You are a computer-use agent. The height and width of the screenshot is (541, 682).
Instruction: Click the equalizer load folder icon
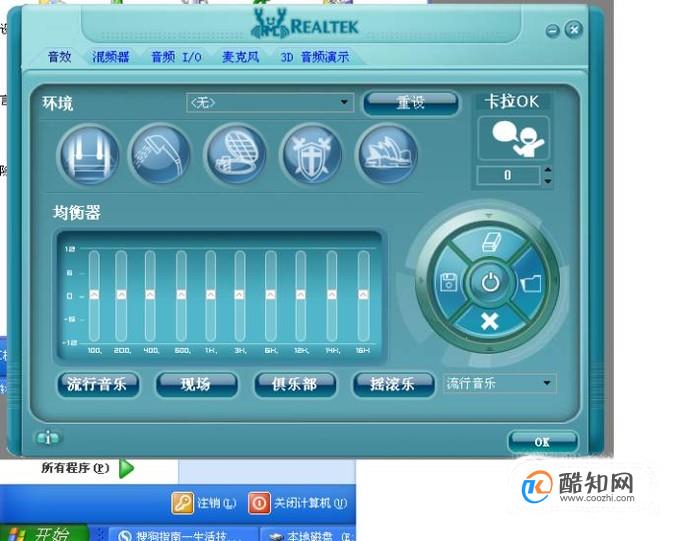(532, 283)
